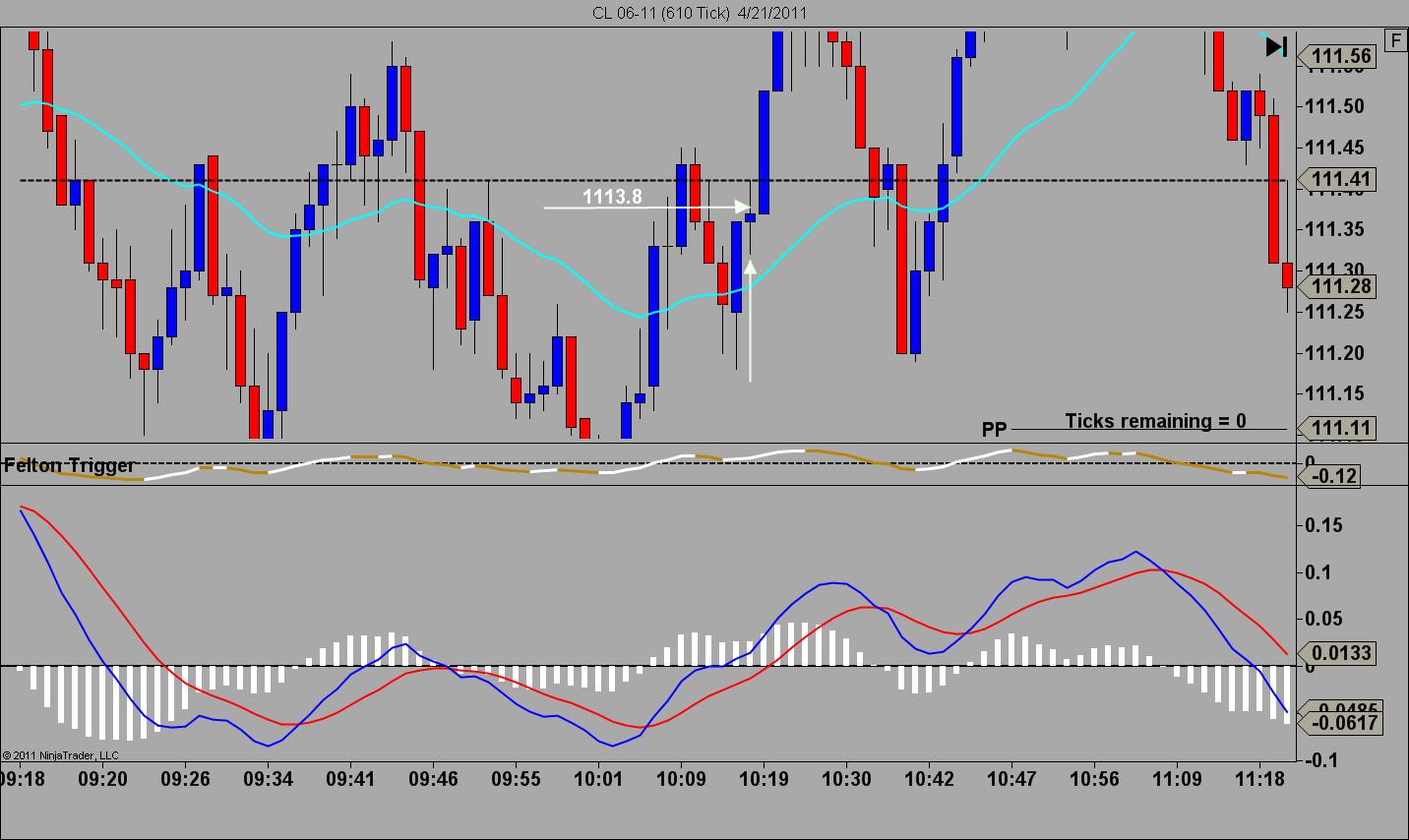Click the MACD value marker -0.0617

point(1341,723)
